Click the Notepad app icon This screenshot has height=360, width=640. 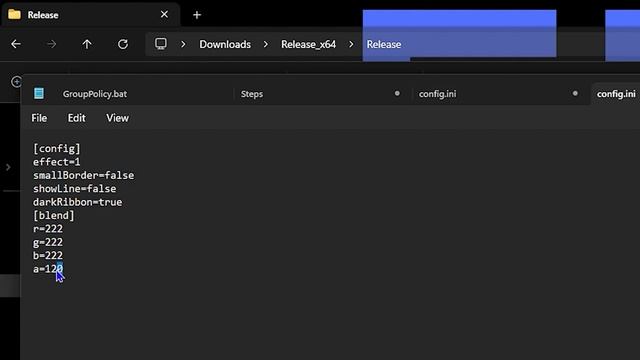click(39, 93)
